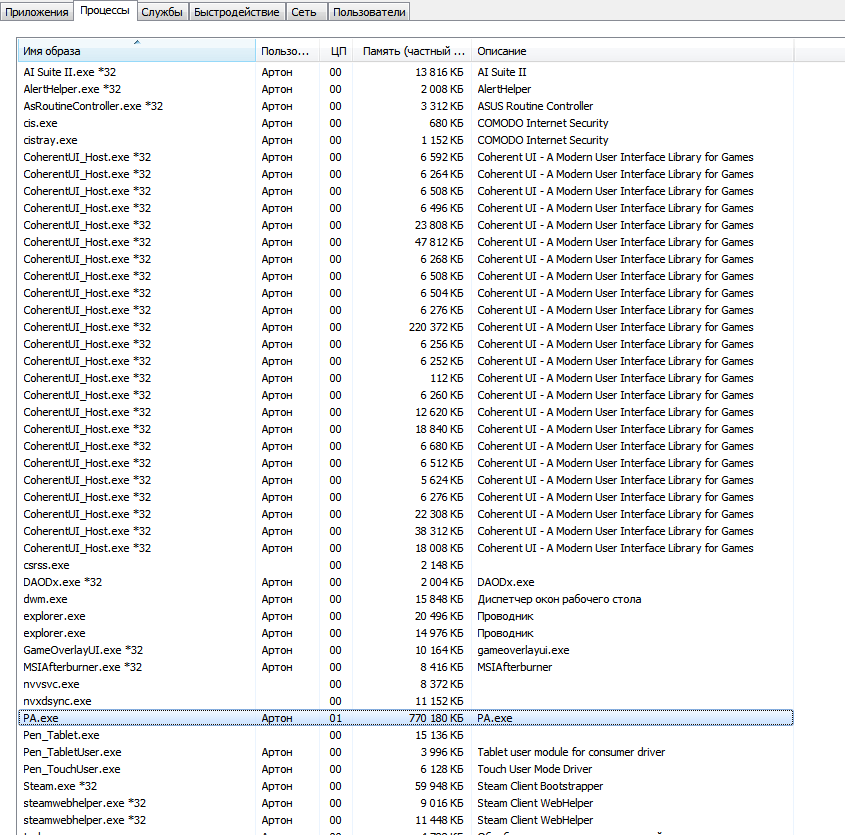This screenshot has width=845, height=835.
Task: Sort by the ЦП column header
Action: coord(337,51)
